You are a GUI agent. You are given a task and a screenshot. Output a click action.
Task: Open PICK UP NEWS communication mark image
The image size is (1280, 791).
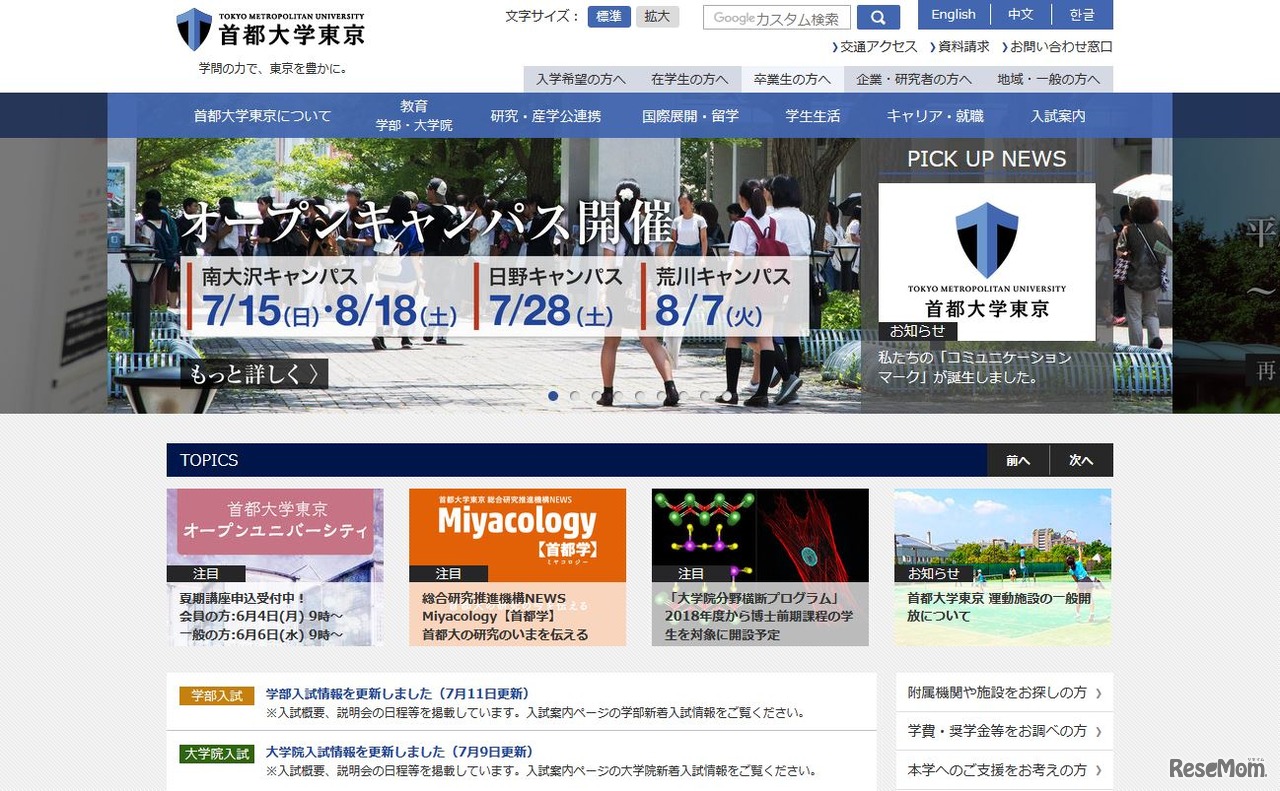986,262
